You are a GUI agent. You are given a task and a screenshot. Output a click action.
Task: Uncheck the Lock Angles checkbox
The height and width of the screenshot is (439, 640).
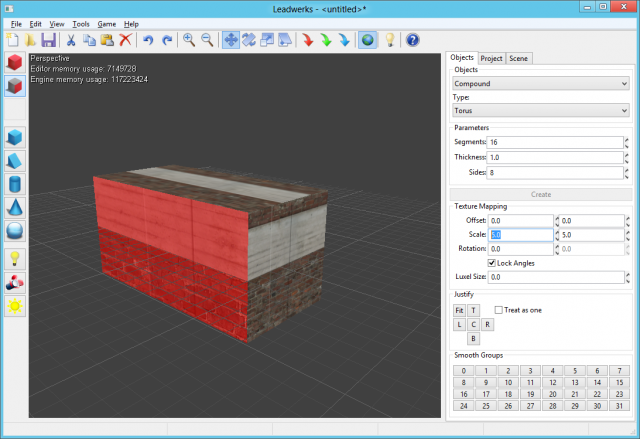point(491,262)
